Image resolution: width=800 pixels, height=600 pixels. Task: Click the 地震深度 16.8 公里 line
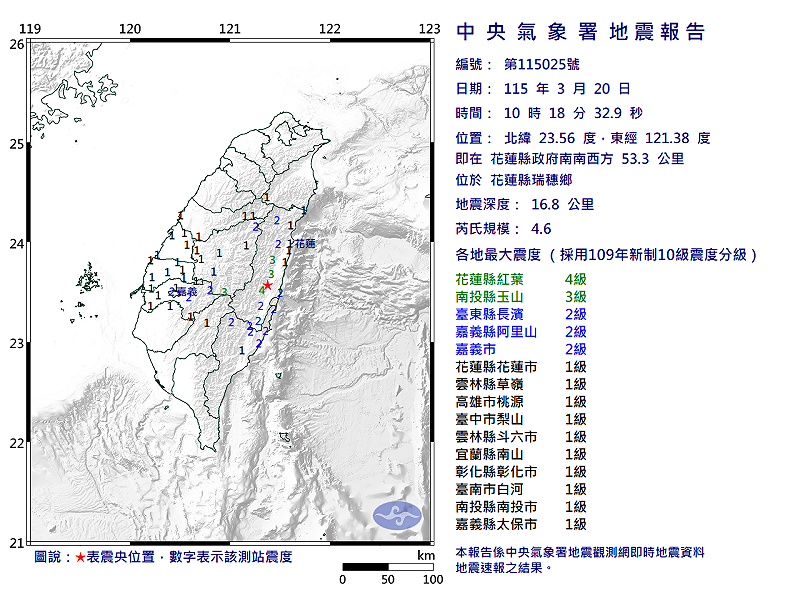pyautogui.click(x=524, y=205)
